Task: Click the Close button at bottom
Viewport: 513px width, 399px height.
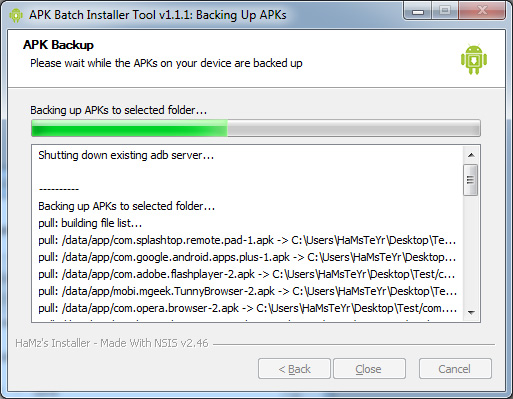Action: point(369,369)
